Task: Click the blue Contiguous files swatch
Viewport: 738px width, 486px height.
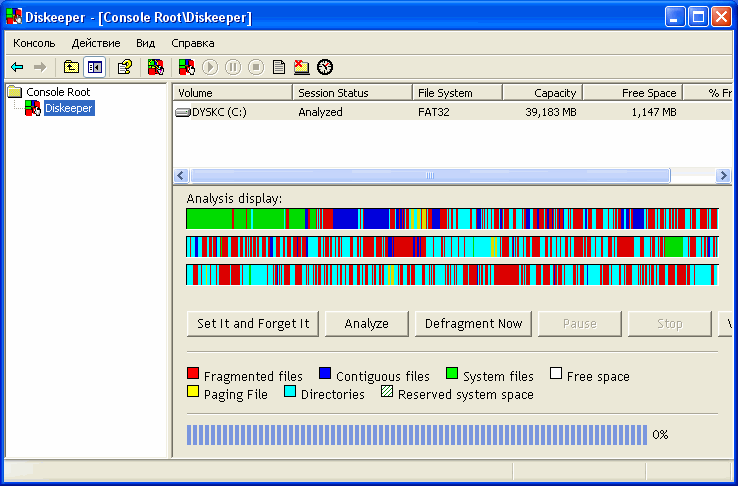Action: [x=325, y=374]
